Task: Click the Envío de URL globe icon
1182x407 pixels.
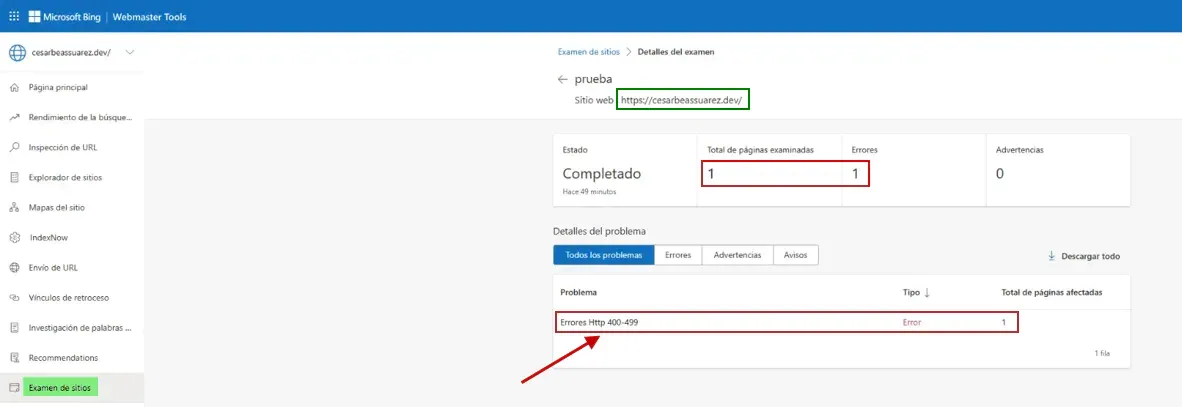Action: 14,268
